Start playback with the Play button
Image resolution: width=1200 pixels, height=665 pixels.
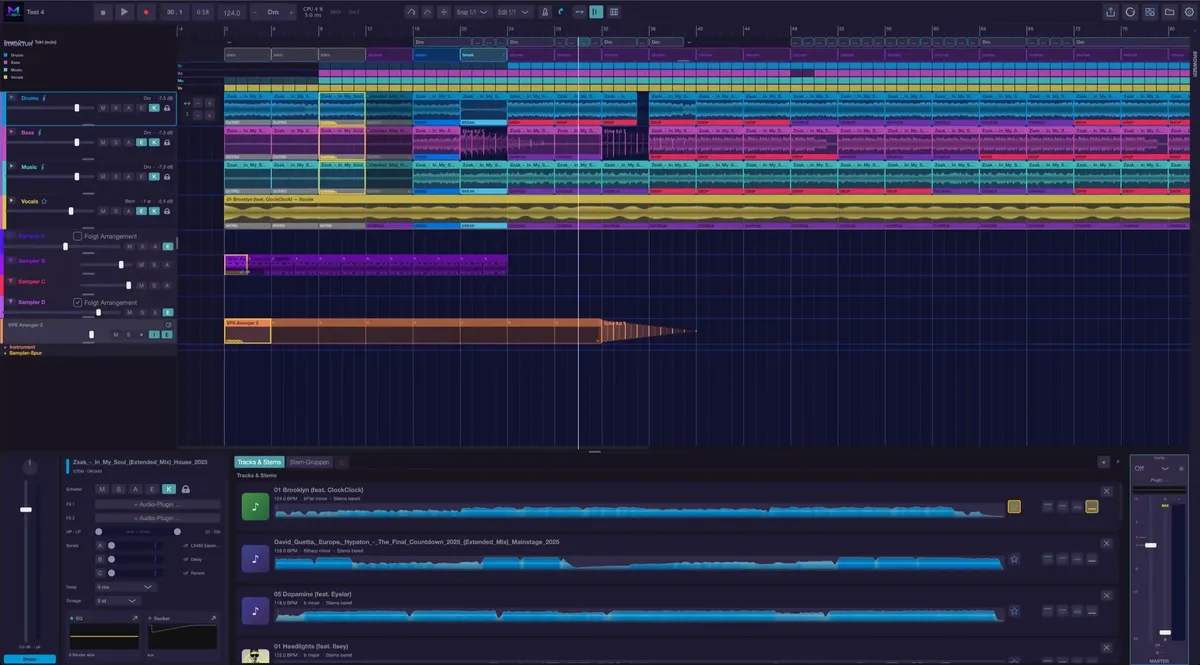pos(124,12)
